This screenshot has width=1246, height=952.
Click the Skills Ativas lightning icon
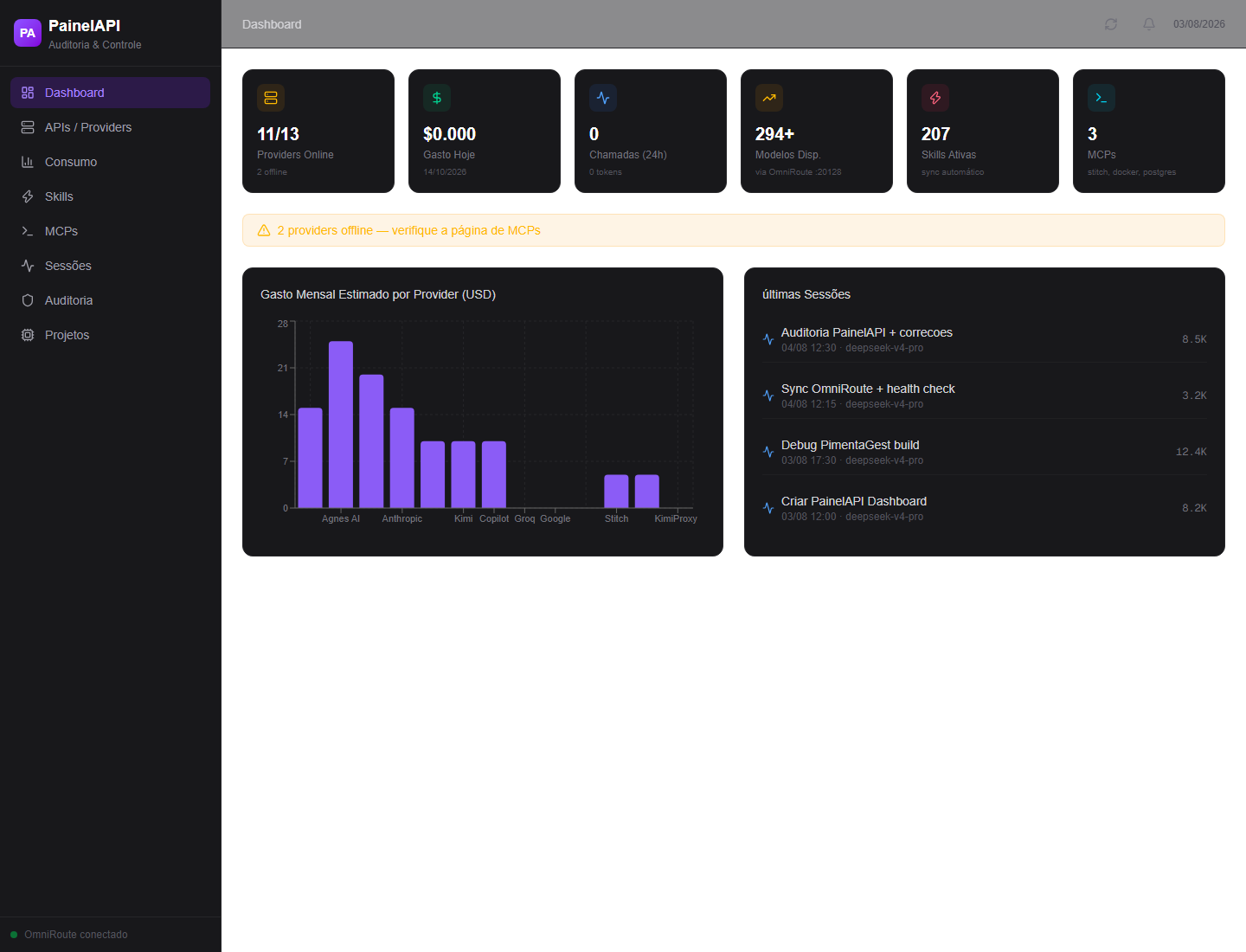(x=935, y=98)
